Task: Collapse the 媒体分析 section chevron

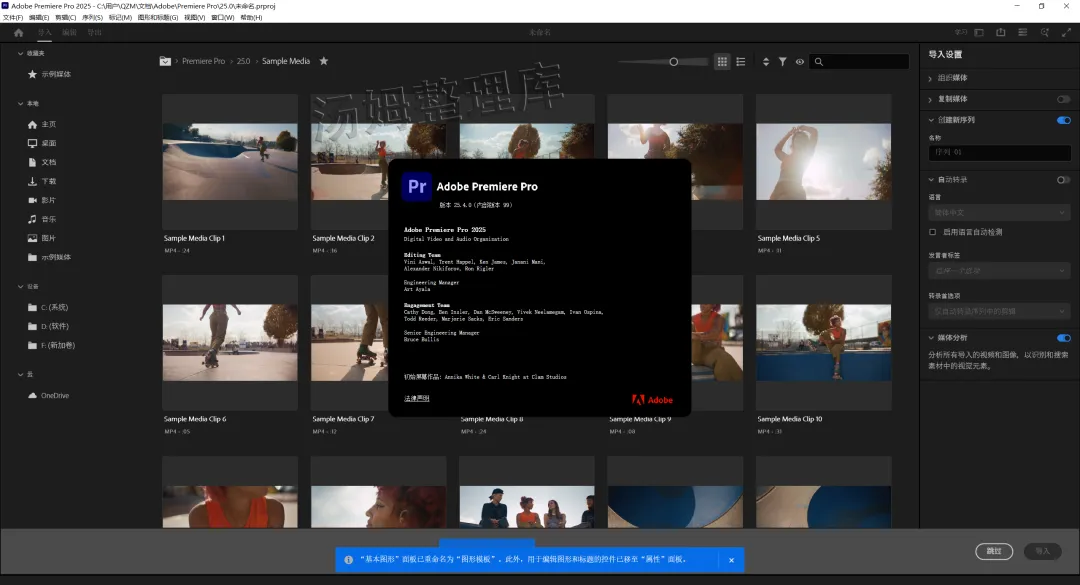Action: [x=931, y=338]
